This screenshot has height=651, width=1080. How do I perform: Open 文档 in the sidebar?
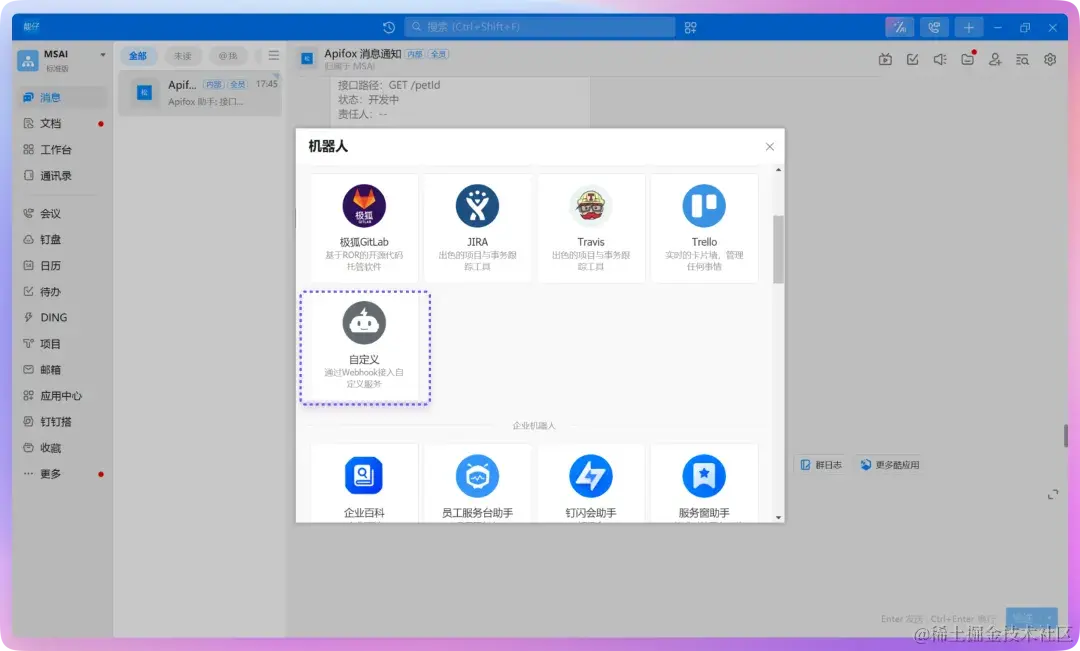pyautogui.click(x=62, y=123)
